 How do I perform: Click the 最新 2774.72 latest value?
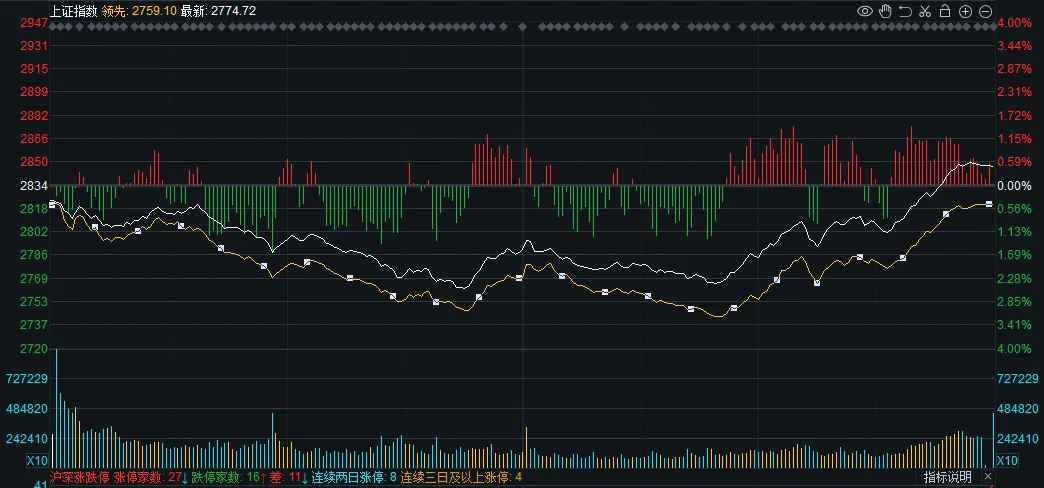point(218,11)
